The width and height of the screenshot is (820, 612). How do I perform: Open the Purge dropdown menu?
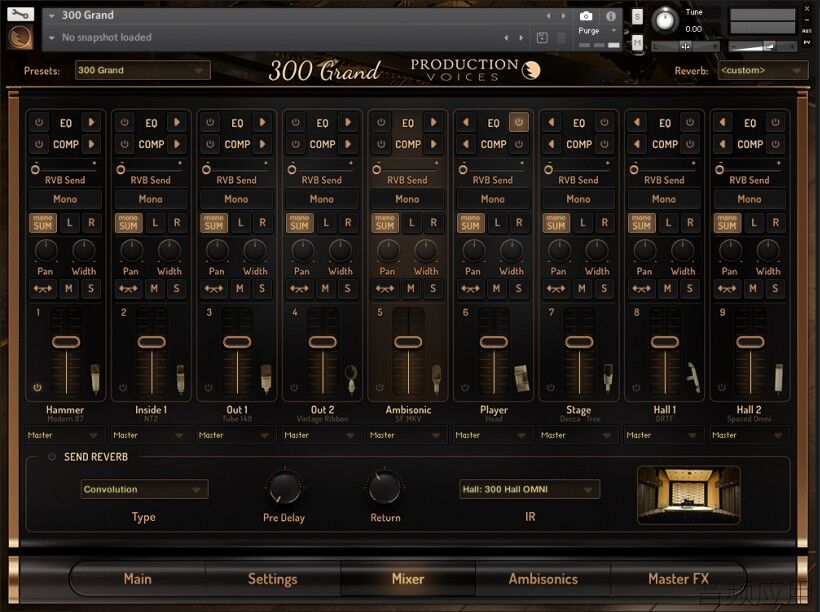coord(598,31)
